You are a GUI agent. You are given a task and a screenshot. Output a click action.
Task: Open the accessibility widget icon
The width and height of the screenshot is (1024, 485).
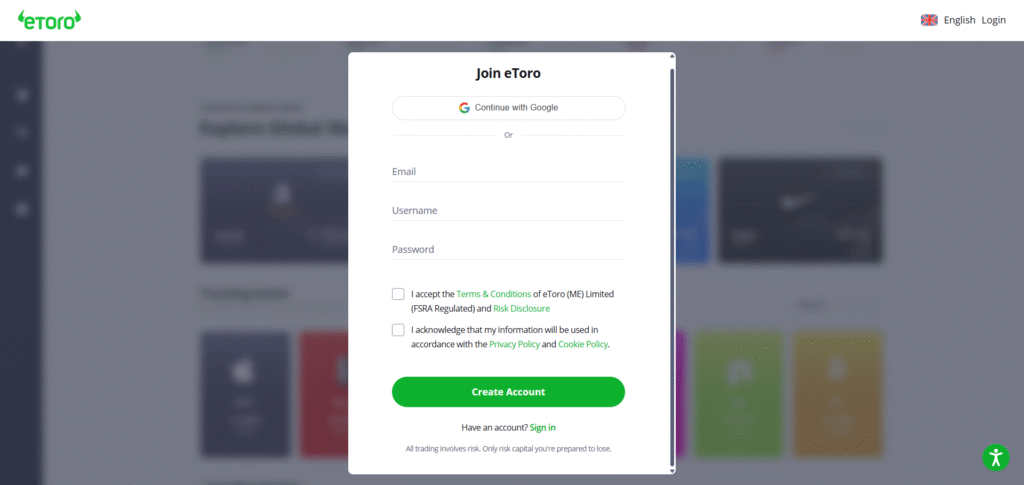[x=994, y=458]
